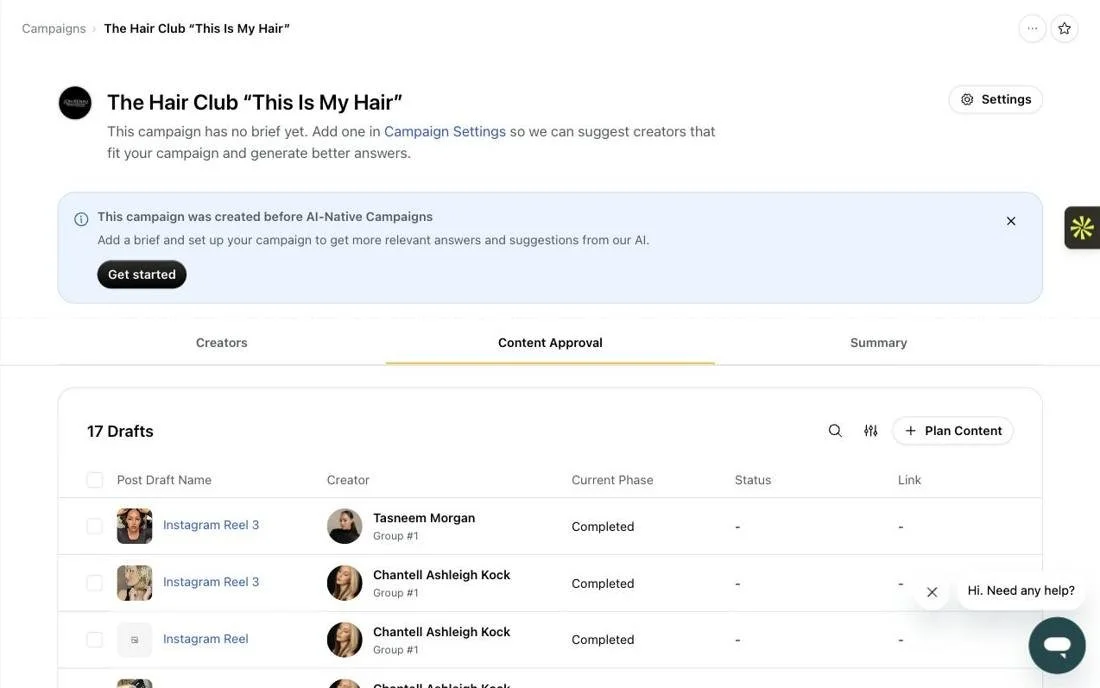Click the Link column header
The height and width of the screenshot is (688, 1100).
coord(909,480)
